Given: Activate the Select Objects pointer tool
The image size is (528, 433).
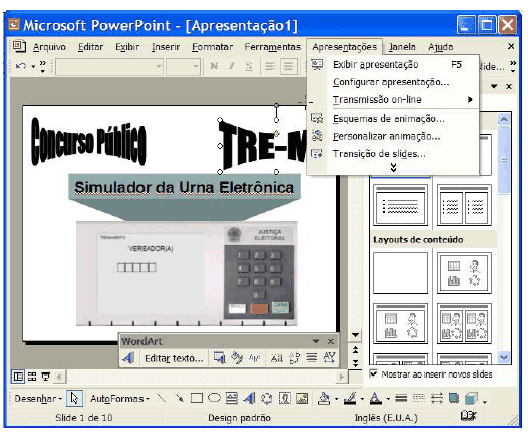Looking at the screenshot, I should point(74,399).
